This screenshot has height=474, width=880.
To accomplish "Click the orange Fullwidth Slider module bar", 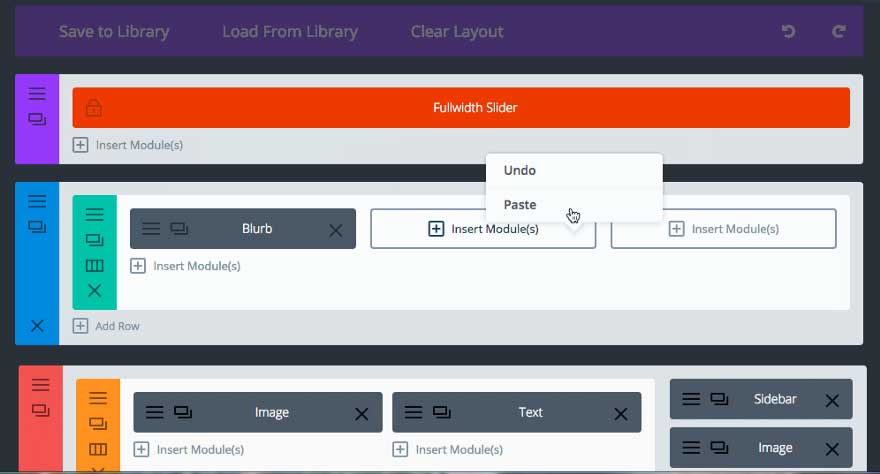I will pos(475,107).
